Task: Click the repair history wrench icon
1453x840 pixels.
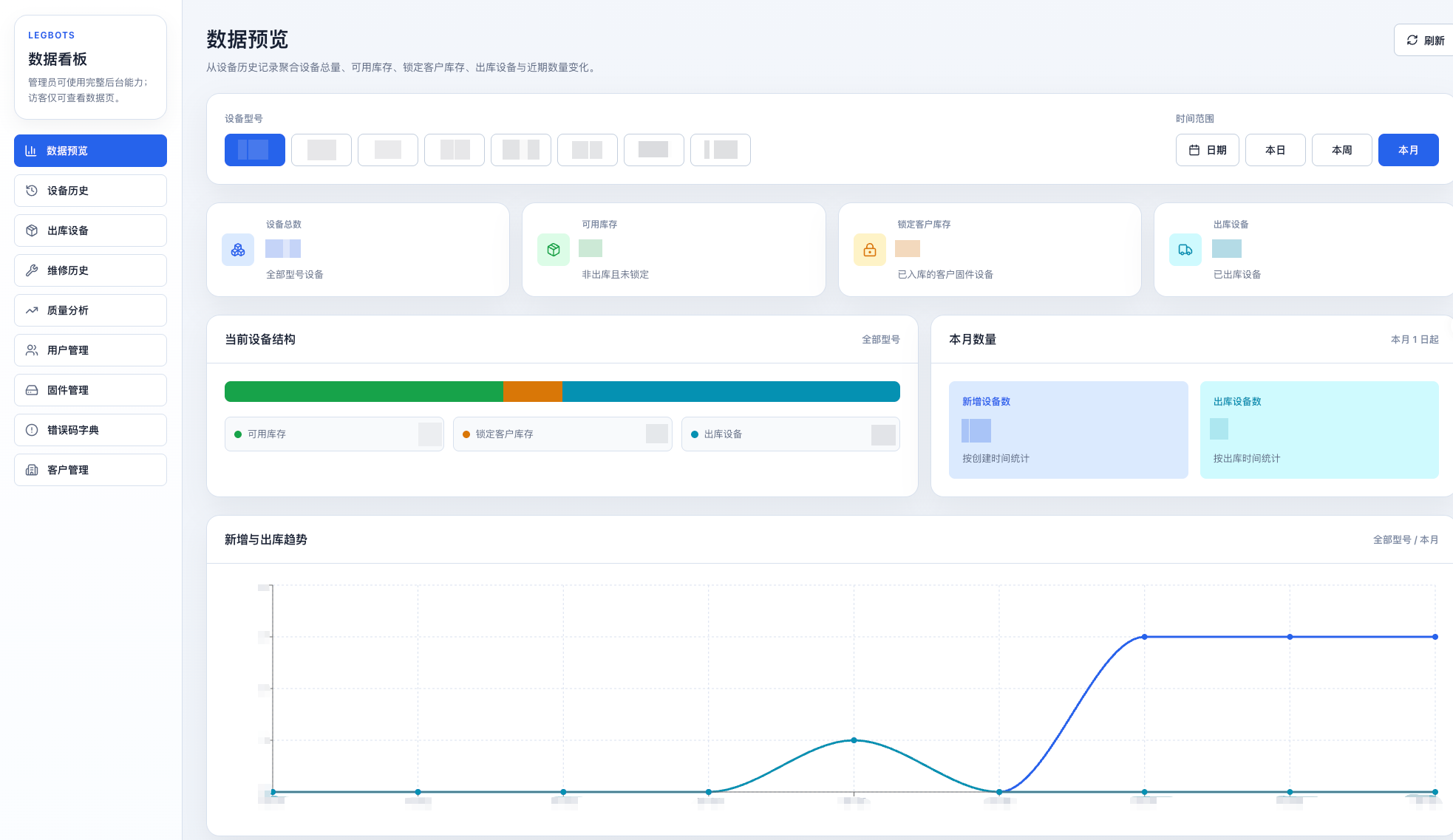Action: click(x=32, y=270)
